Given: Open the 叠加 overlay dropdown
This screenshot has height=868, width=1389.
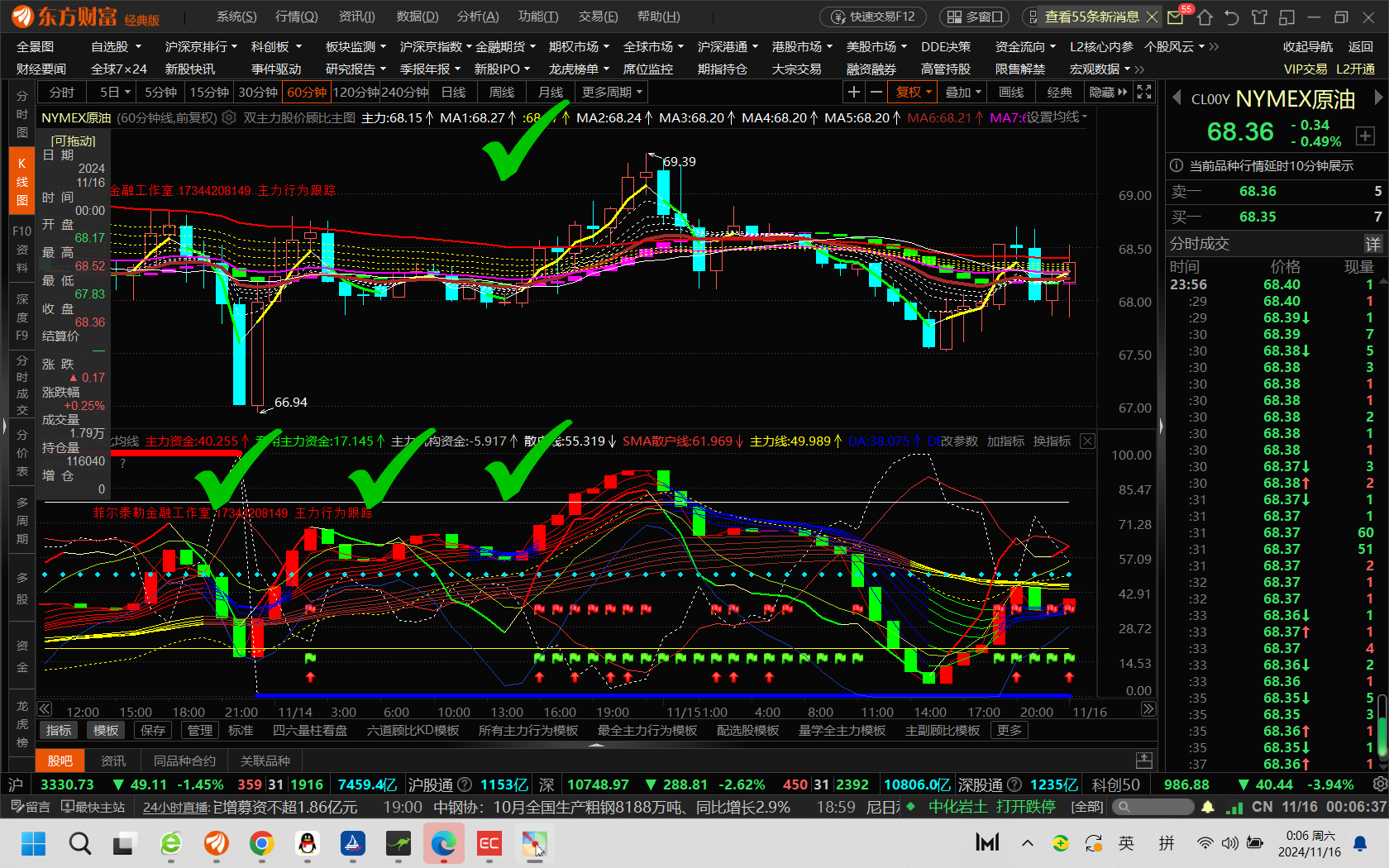Looking at the screenshot, I should click(x=963, y=92).
